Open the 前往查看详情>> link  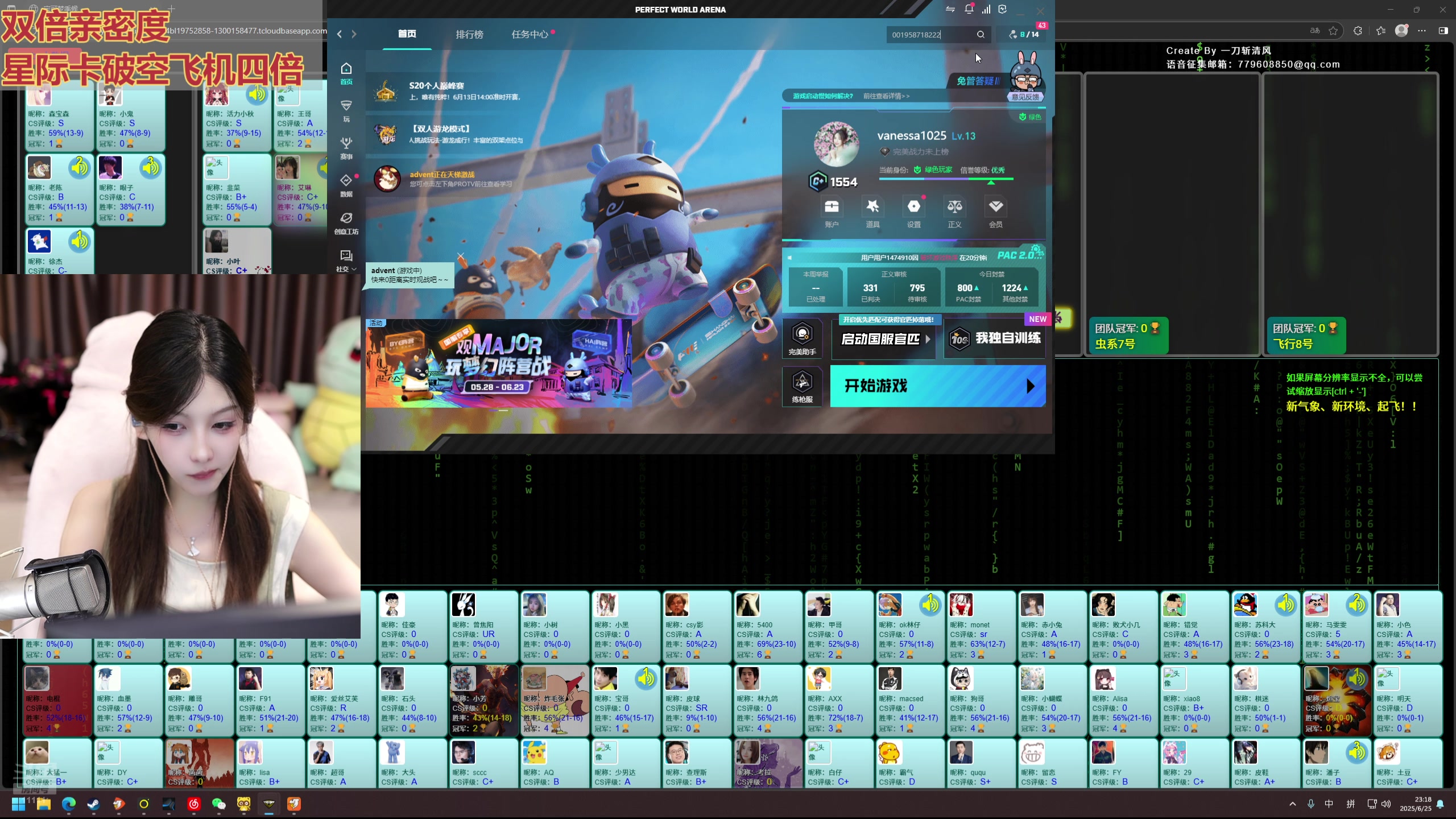click(x=886, y=96)
